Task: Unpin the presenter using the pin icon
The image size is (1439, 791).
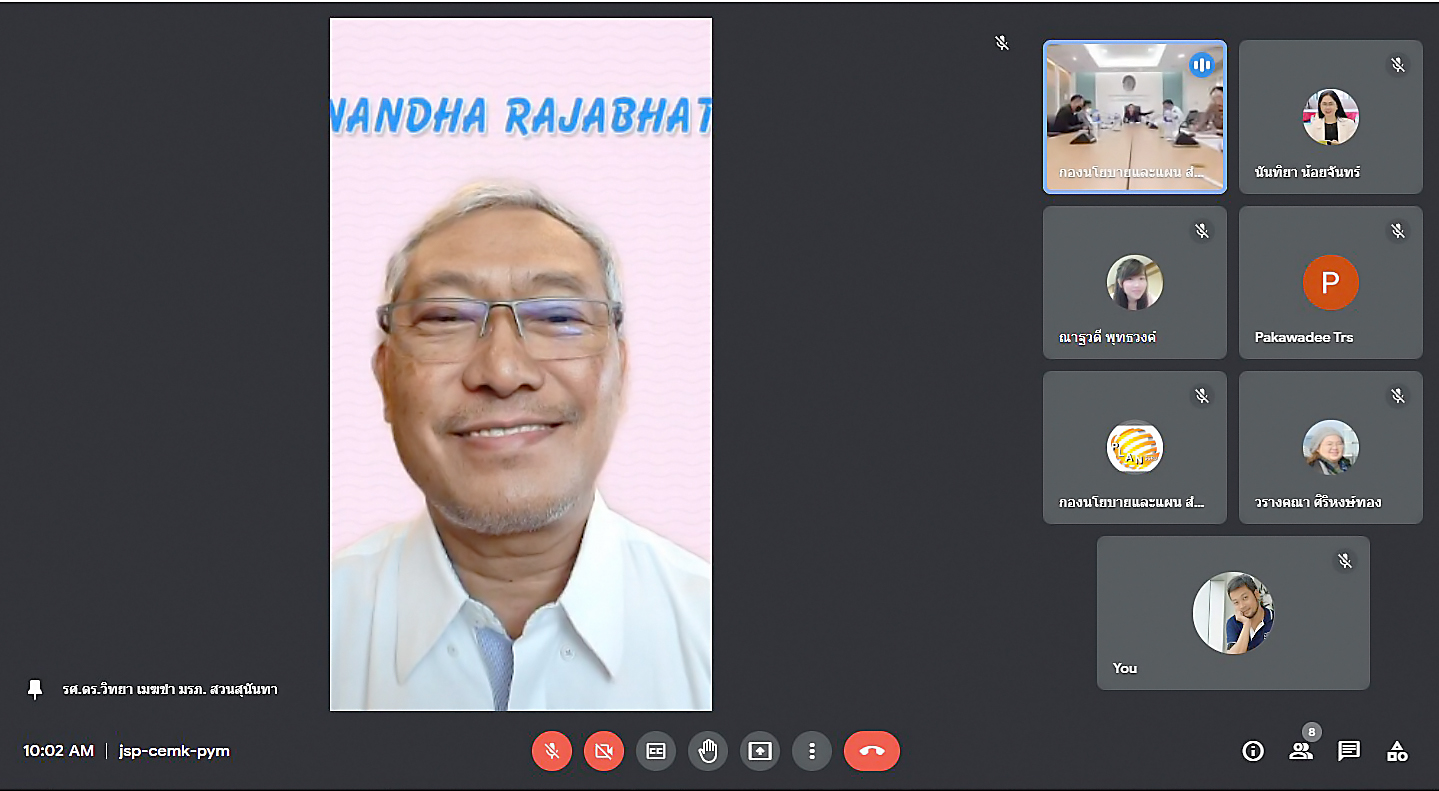Action: point(35,689)
